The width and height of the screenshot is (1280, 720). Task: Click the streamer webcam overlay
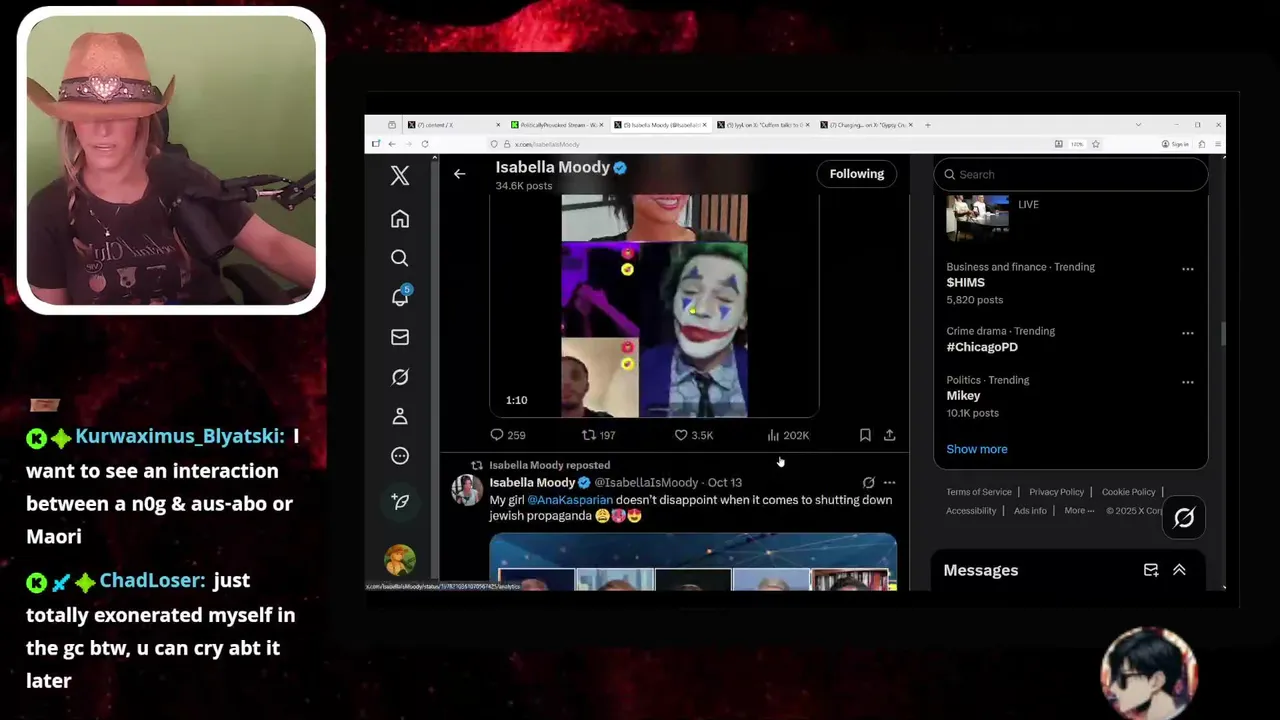coord(171,160)
